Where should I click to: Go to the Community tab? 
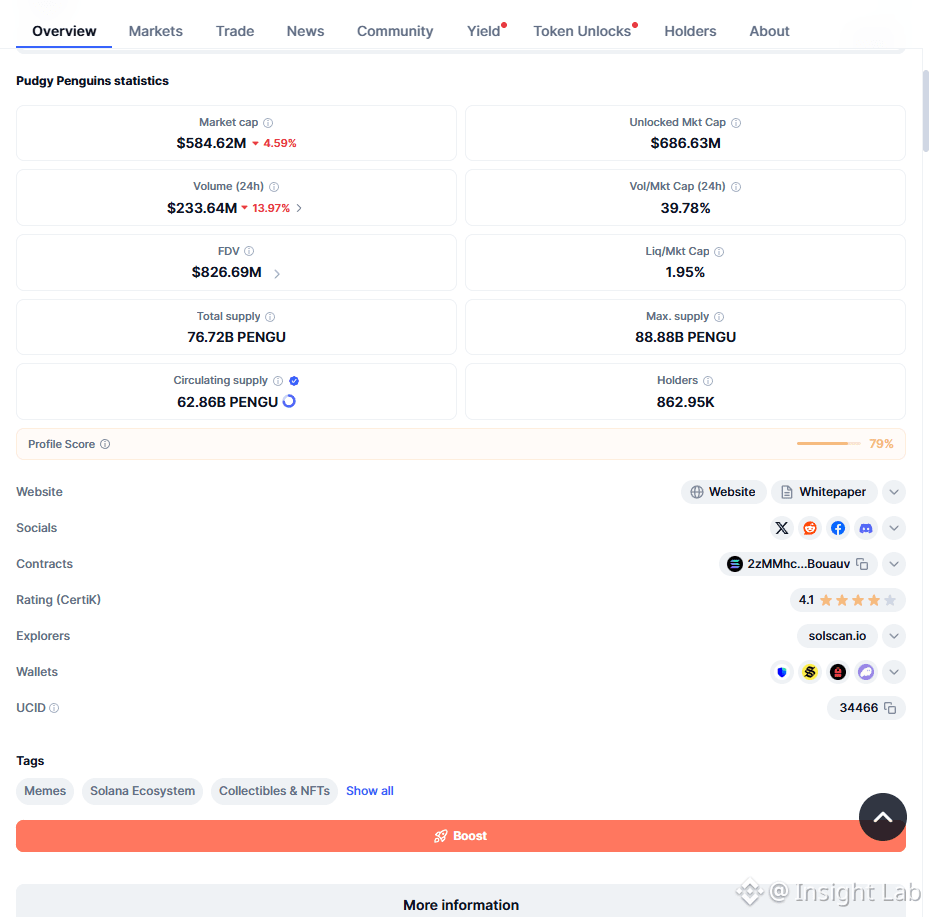coord(395,31)
